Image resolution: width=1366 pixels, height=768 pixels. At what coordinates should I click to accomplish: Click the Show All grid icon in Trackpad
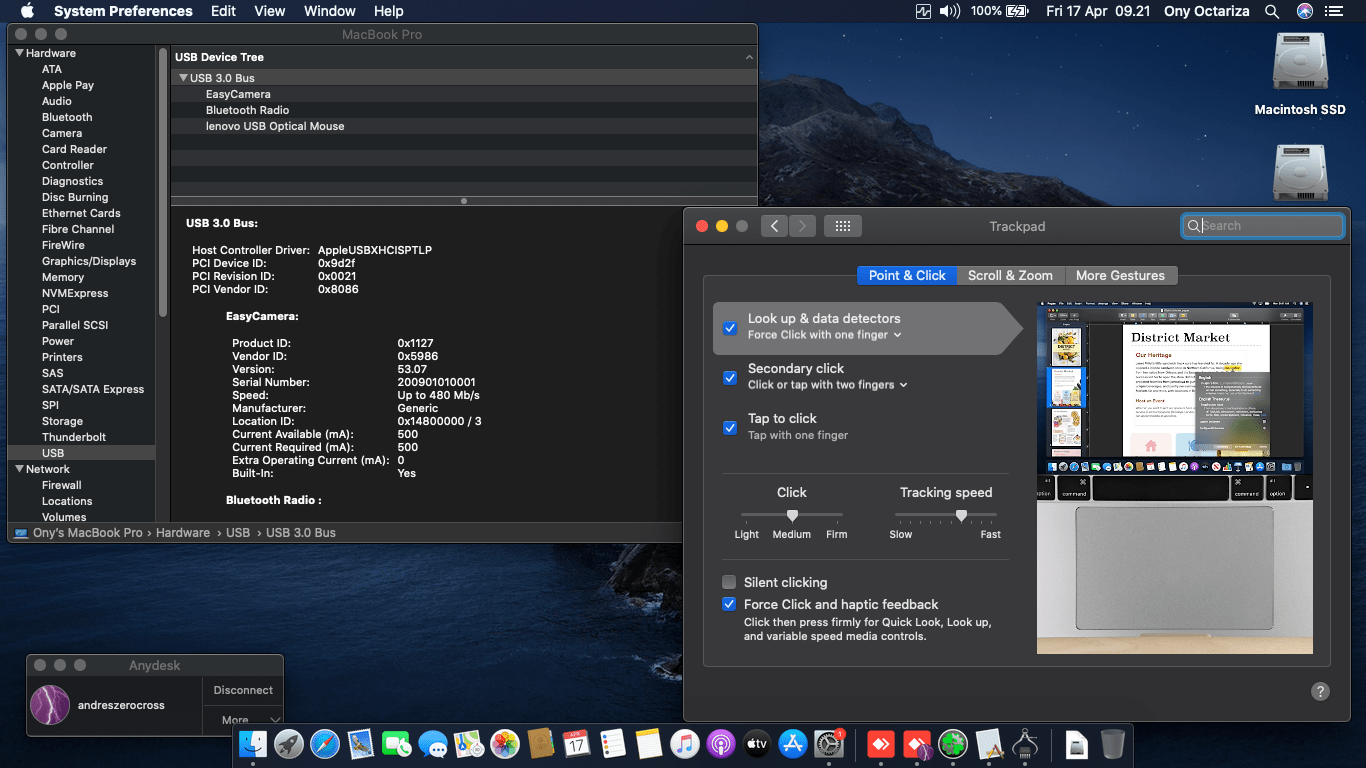tap(842, 226)
